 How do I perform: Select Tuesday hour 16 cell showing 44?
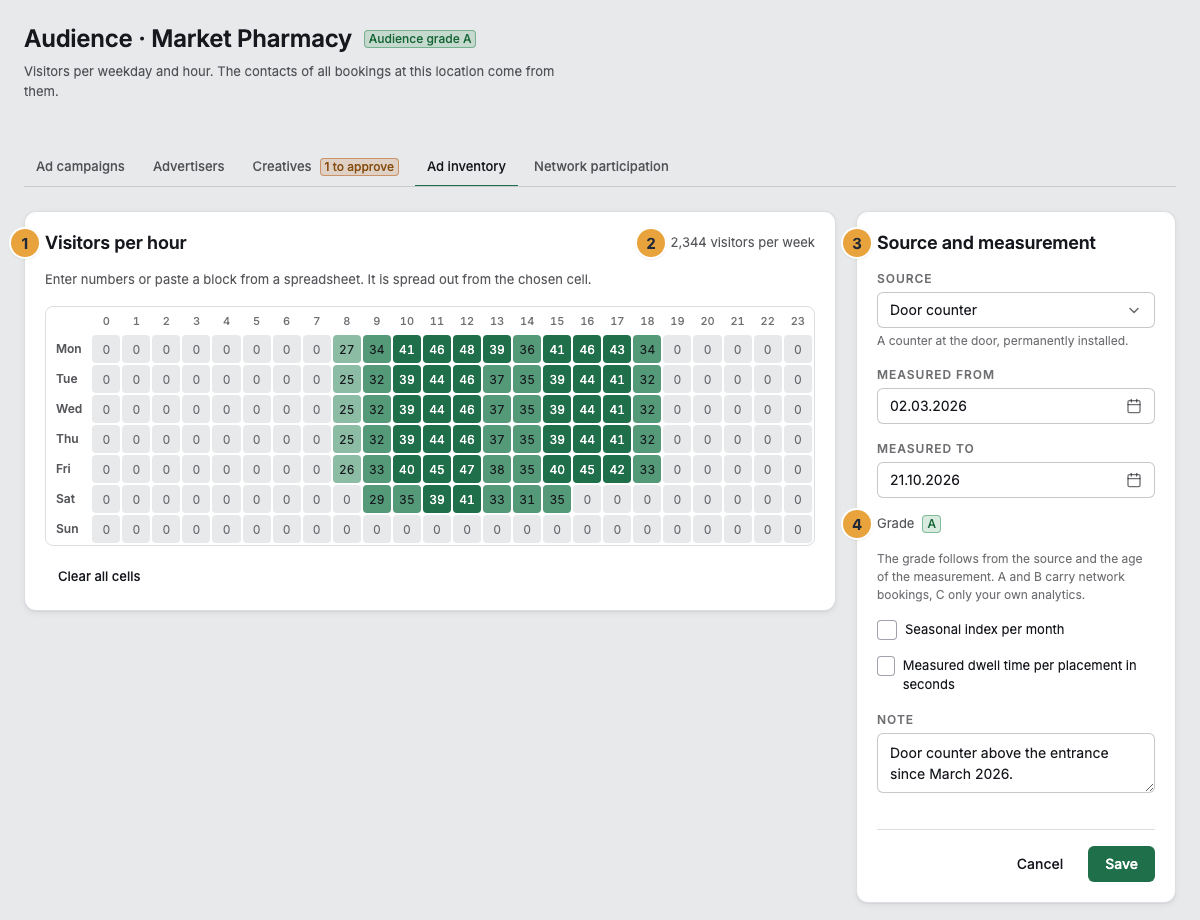(x=587, y=380)
